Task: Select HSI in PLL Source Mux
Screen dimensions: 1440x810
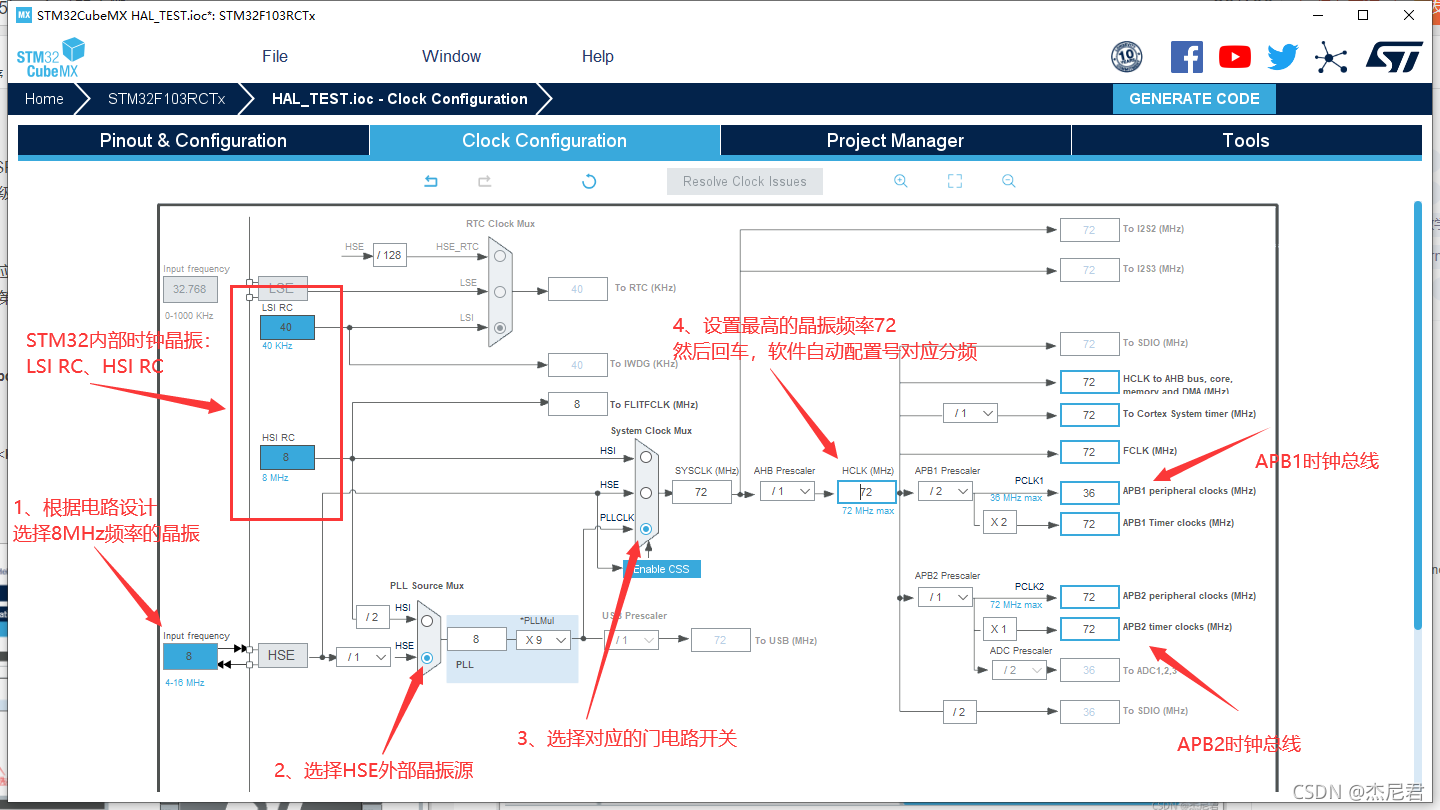Action: pyautogui.click(x=427, y=620)
